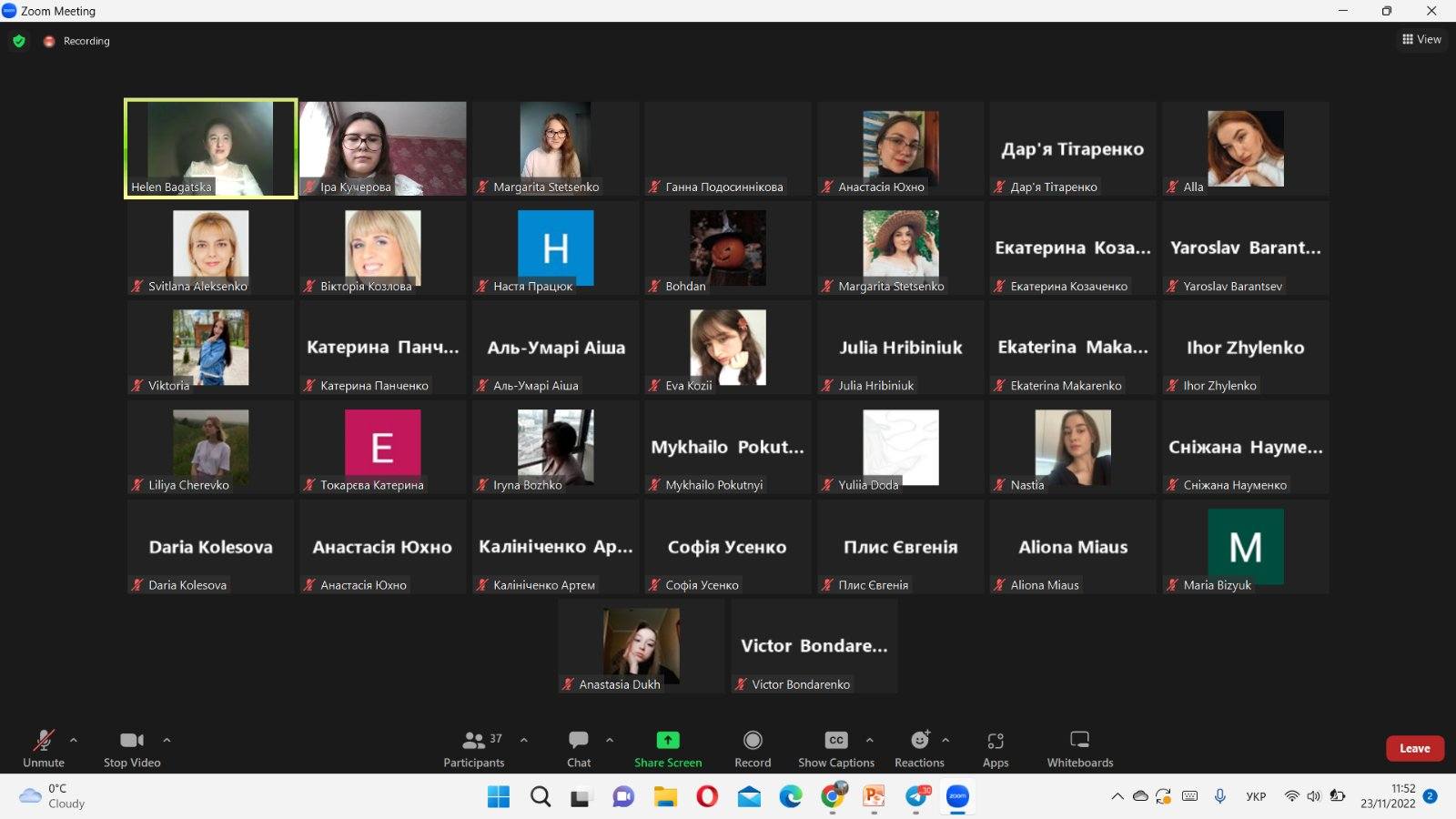
Task: Toggle Show Captions
Action: click(835, 748)
